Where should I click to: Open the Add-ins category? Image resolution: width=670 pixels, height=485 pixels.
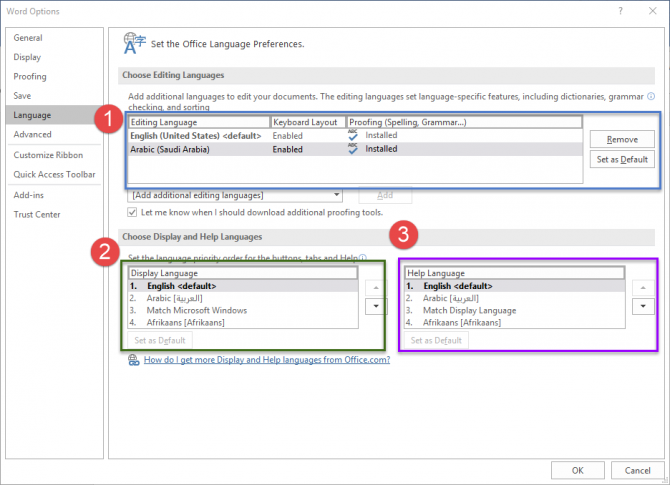coord(29,195)
